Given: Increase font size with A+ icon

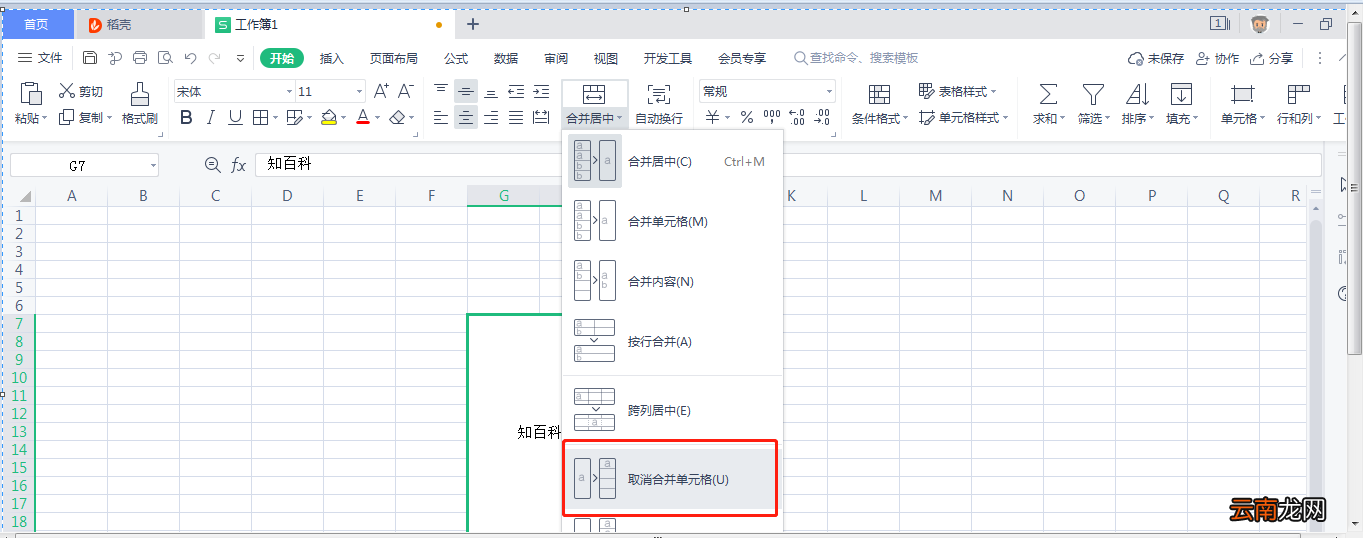Looking at the screenshot, I should [x=381, y=91].
